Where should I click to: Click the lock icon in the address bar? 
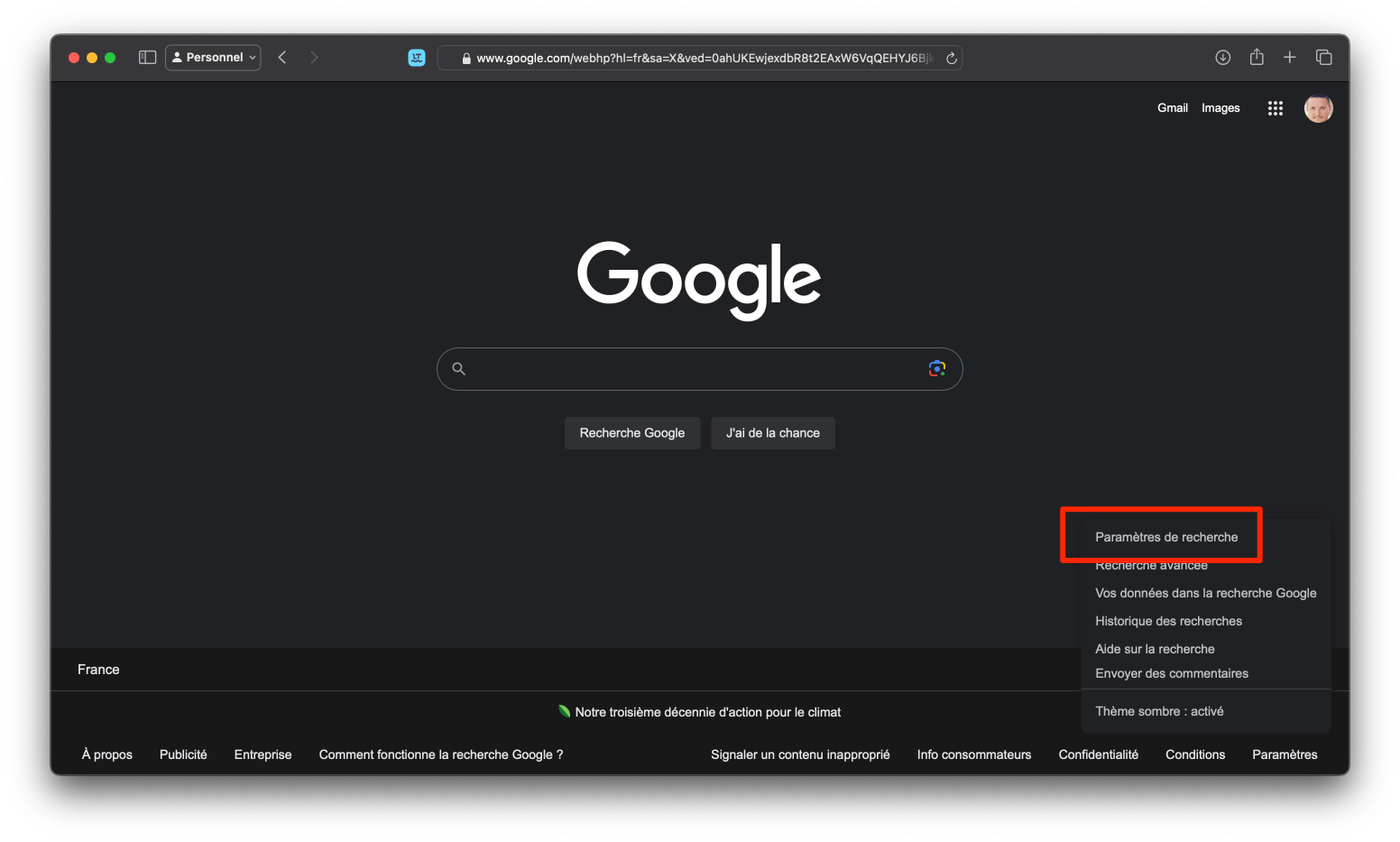click(466, 59)
